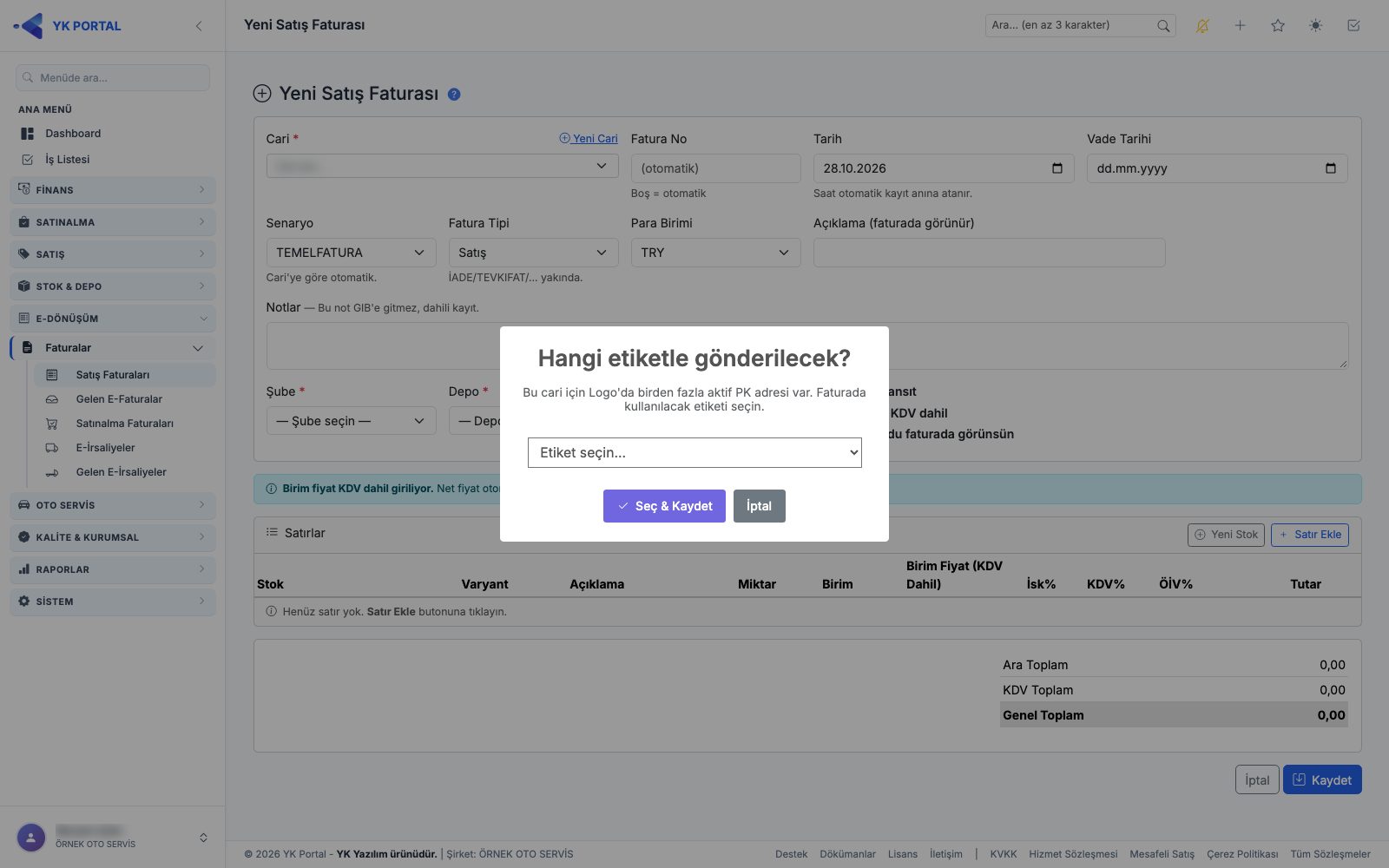Expand the SİSTEM menu section
The width and height of the screenshot is (1389, 868).
[x=113, y=602]
